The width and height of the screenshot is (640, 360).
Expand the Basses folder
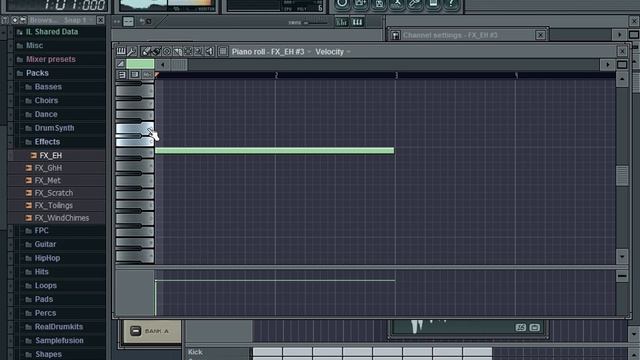coord(48,87)
